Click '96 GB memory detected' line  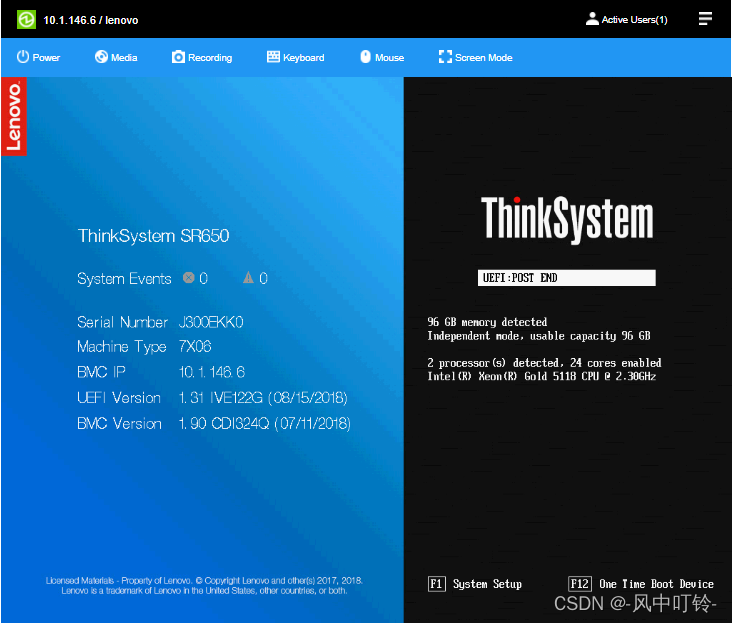tap(487, 322)
